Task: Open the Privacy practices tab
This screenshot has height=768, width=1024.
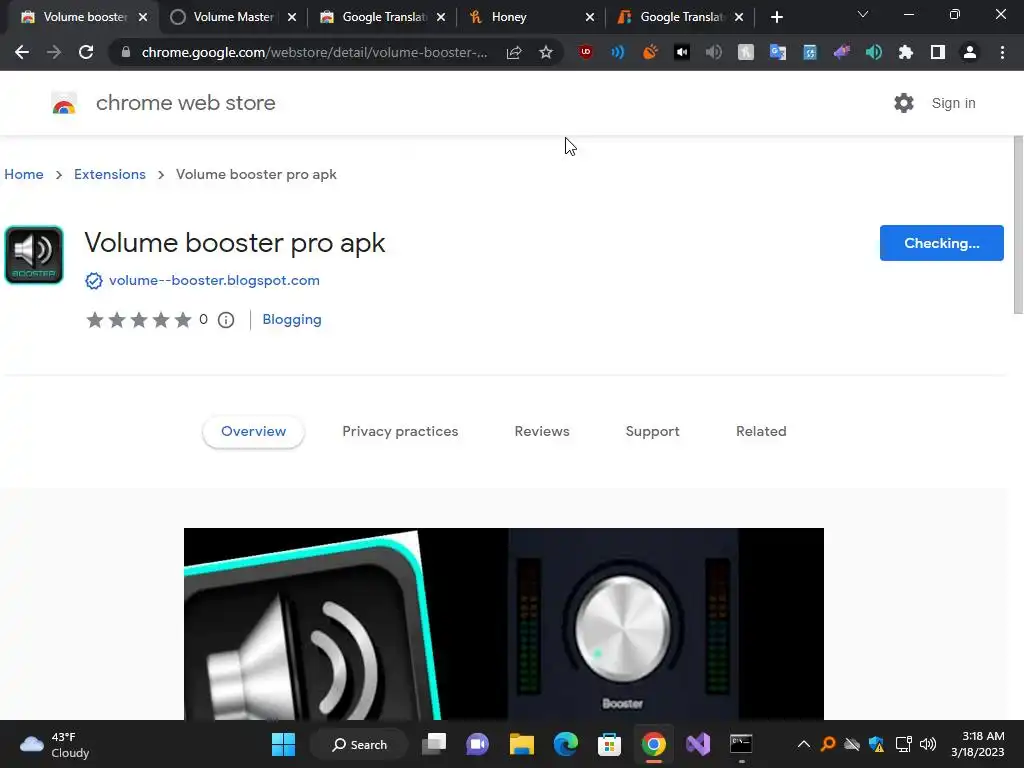Action: (400, 432)
